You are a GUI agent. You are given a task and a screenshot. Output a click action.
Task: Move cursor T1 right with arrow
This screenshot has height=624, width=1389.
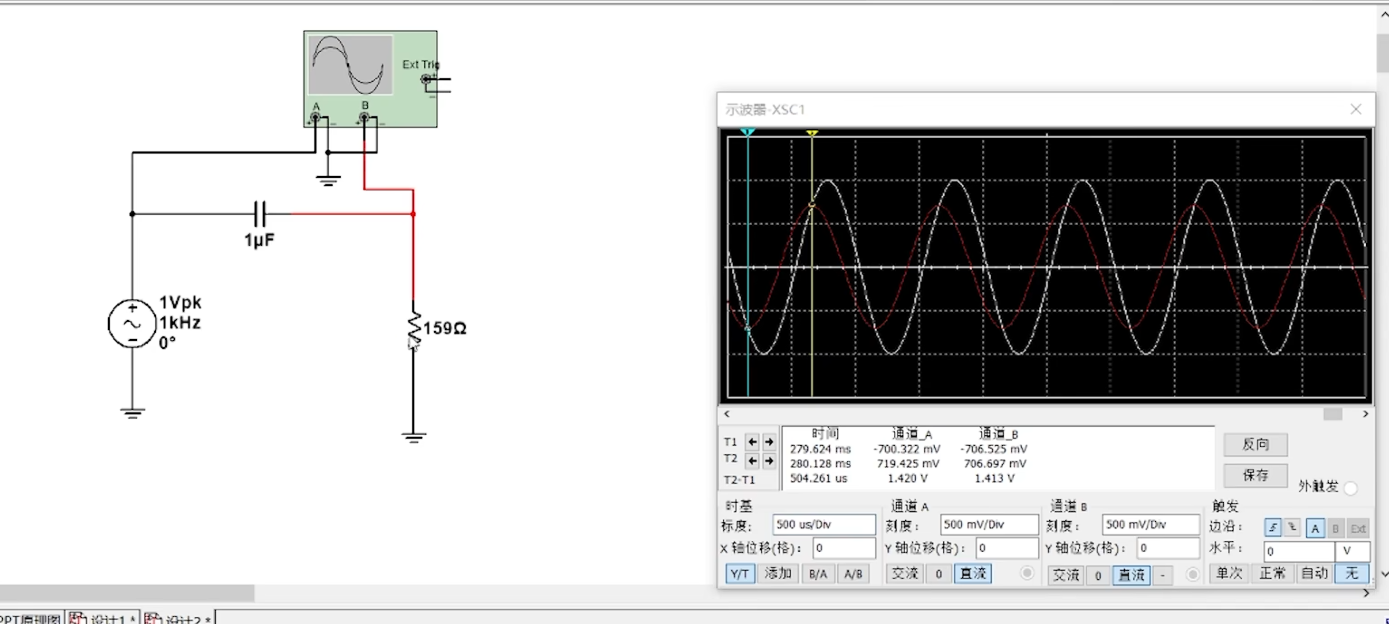[769, 441]
